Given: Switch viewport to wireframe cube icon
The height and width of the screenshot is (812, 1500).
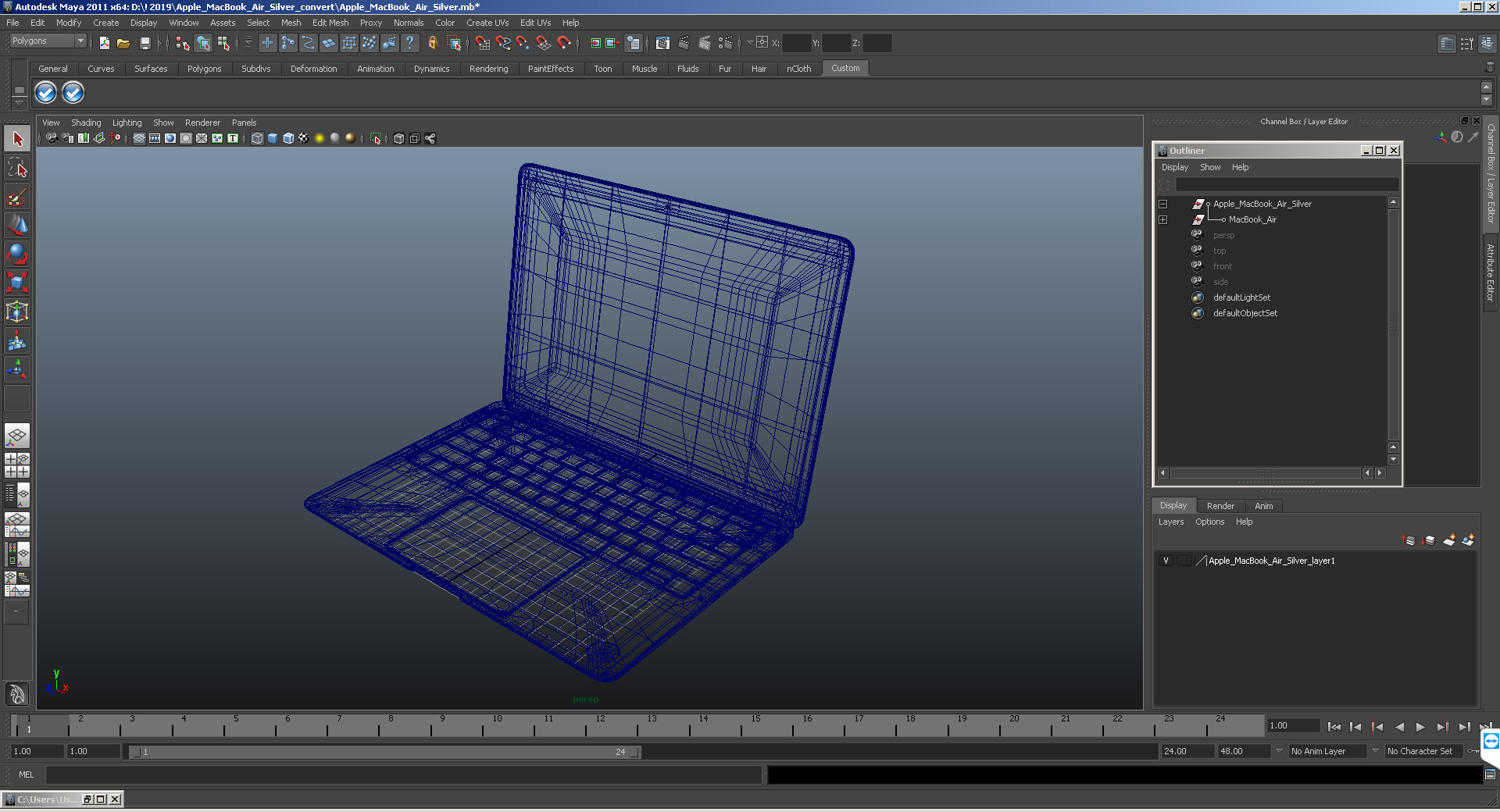Looking at the screenshot, I should pos(257,138).
